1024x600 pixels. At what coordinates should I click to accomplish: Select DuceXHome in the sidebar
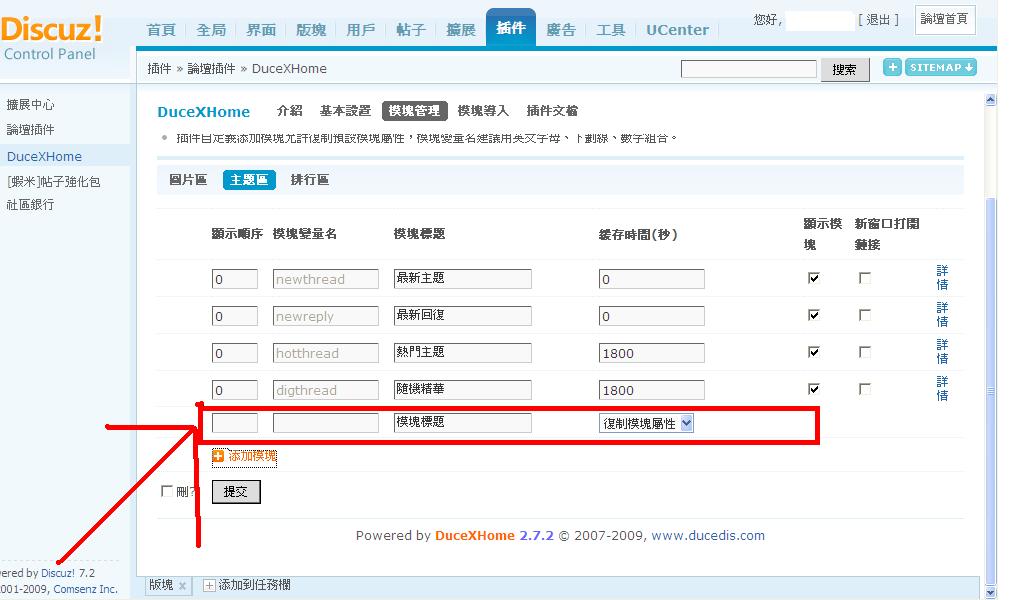(44, 157)
